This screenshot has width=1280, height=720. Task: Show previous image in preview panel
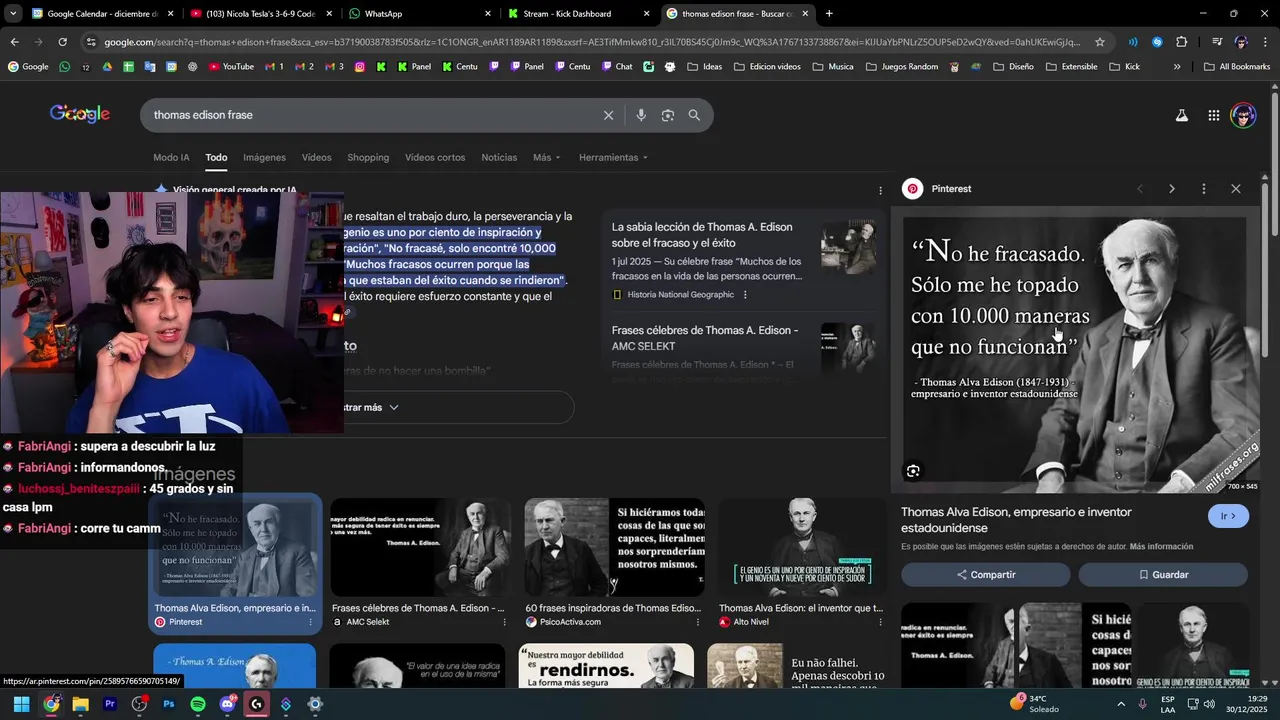pyautogui.click(x=1139, y=189)
